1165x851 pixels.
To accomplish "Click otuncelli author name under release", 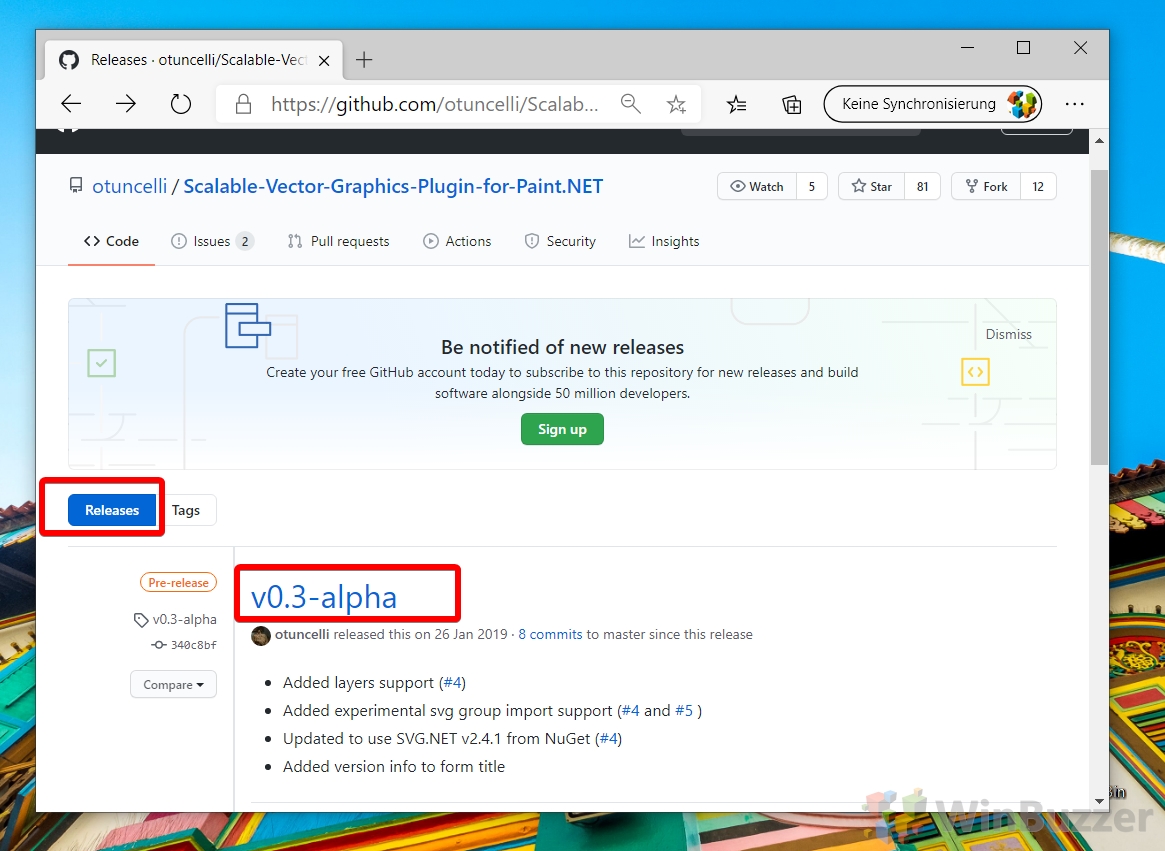I will pos(302,635).
